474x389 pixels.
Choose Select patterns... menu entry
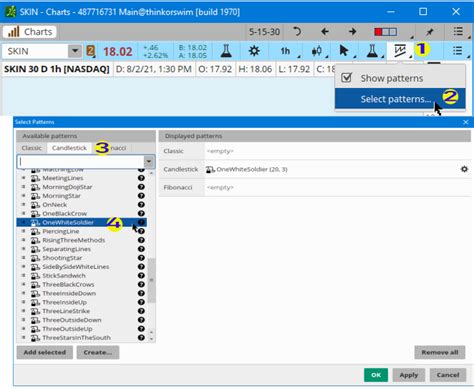tap(396, 99)
